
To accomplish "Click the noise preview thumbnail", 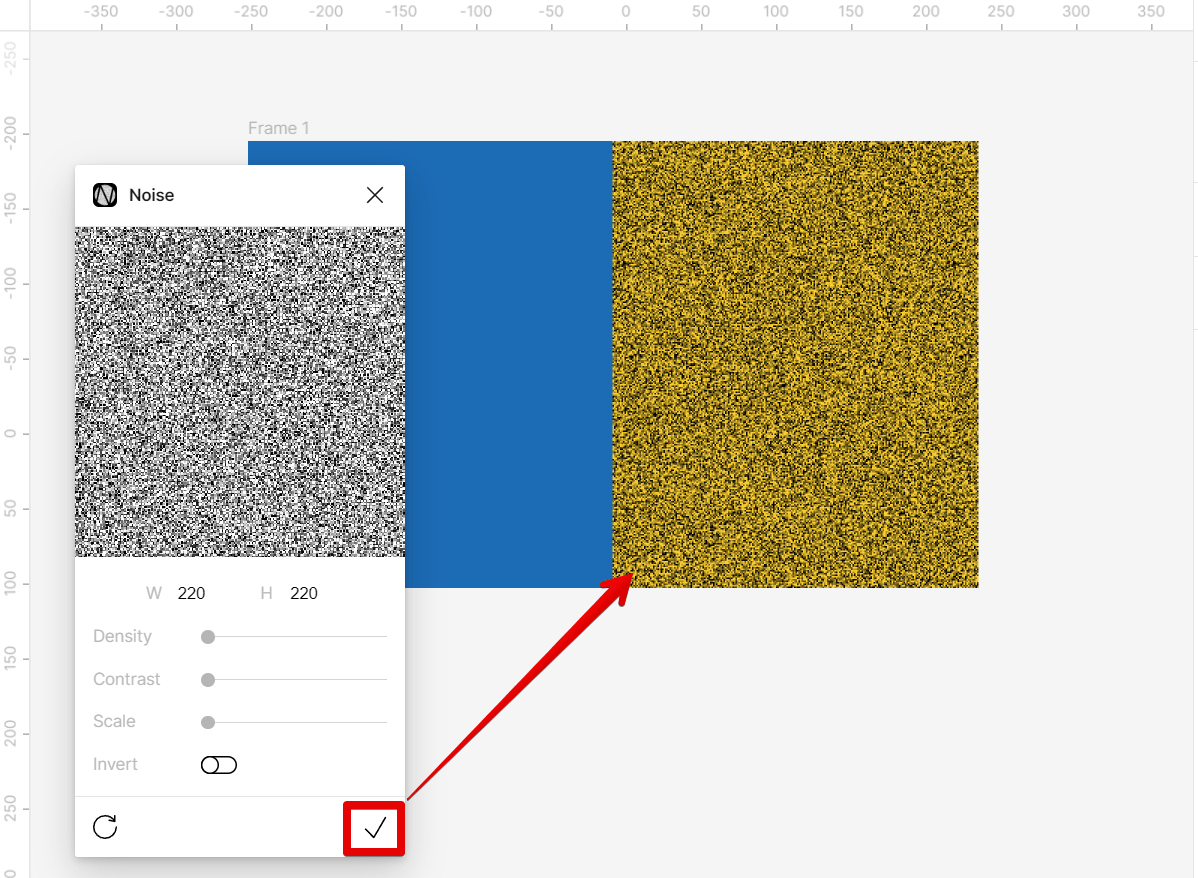I will (240, 390).
